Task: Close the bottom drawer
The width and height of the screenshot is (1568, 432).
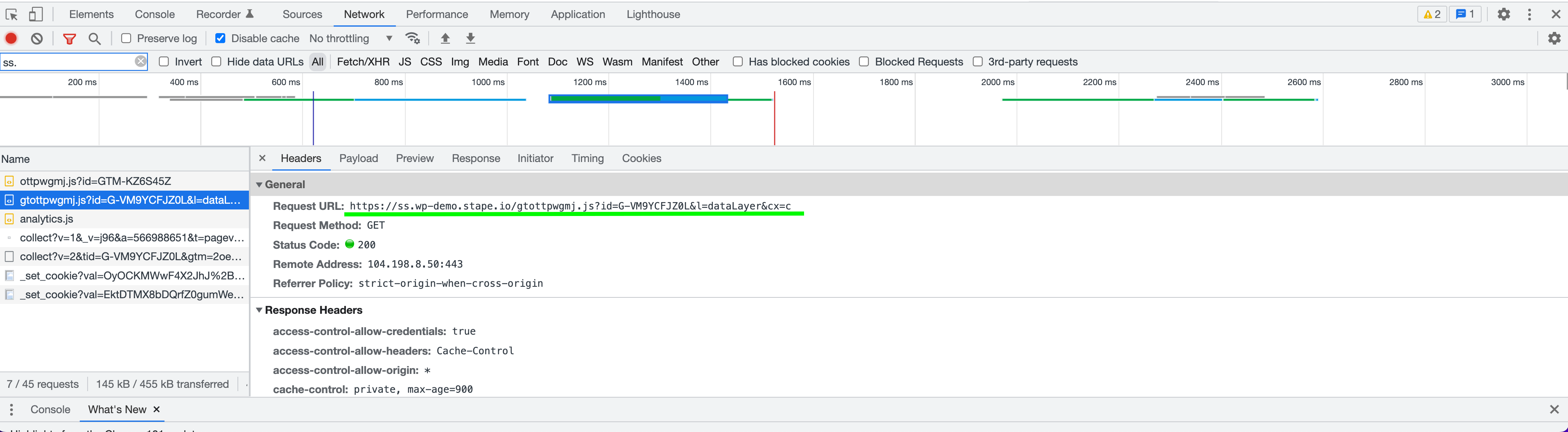Action: tap(1554, 409)
